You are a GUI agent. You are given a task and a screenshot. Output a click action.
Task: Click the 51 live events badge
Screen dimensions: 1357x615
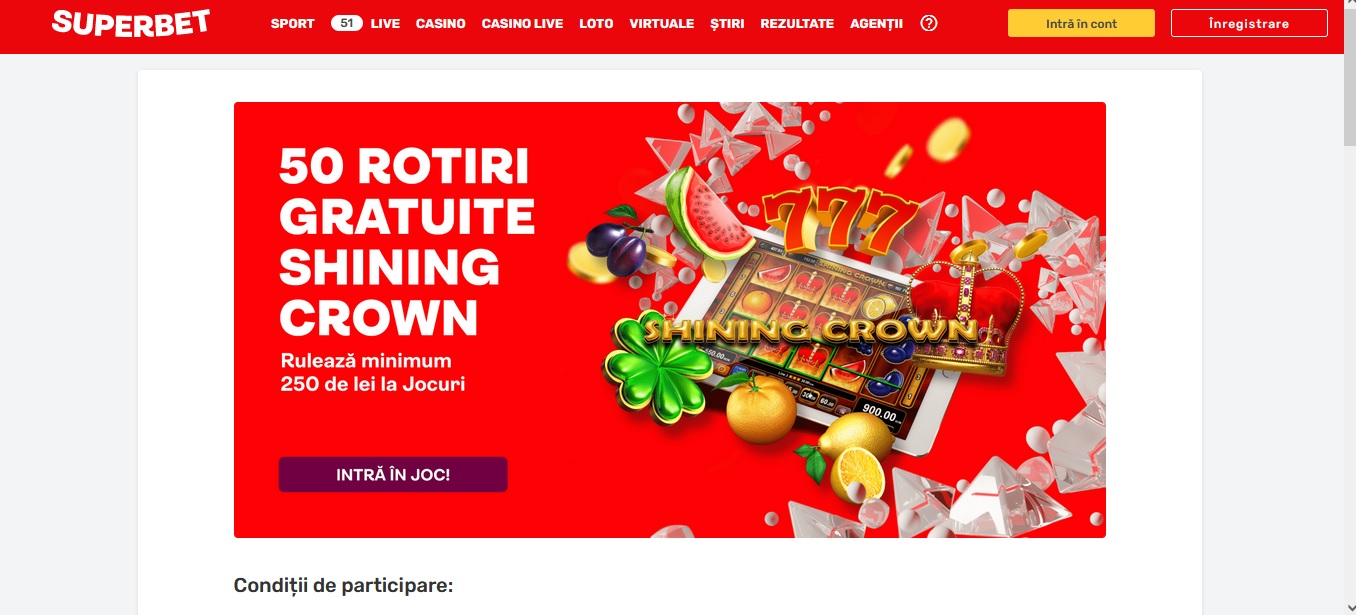[346, 23]
